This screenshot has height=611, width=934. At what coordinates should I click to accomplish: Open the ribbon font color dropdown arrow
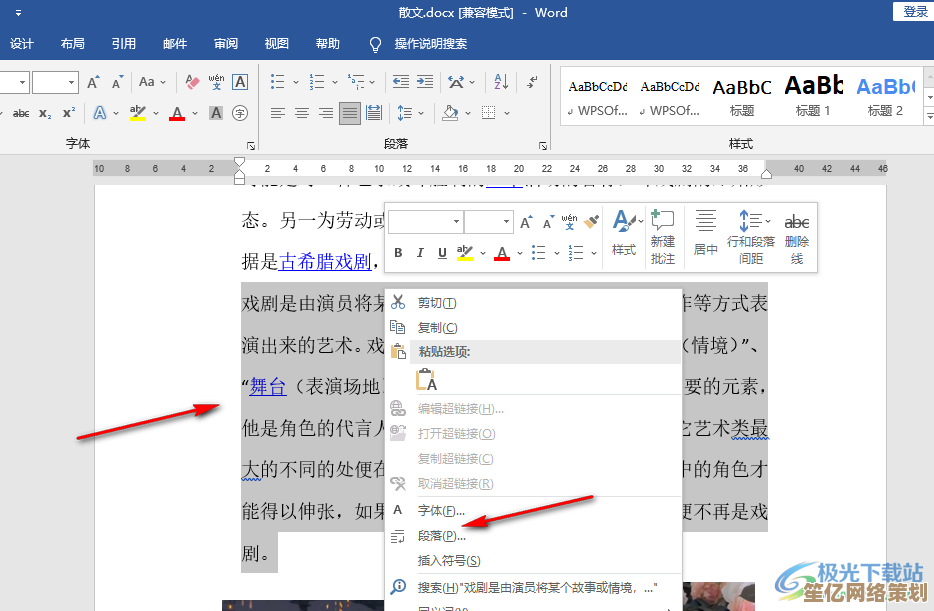click(x=195, y=113)
